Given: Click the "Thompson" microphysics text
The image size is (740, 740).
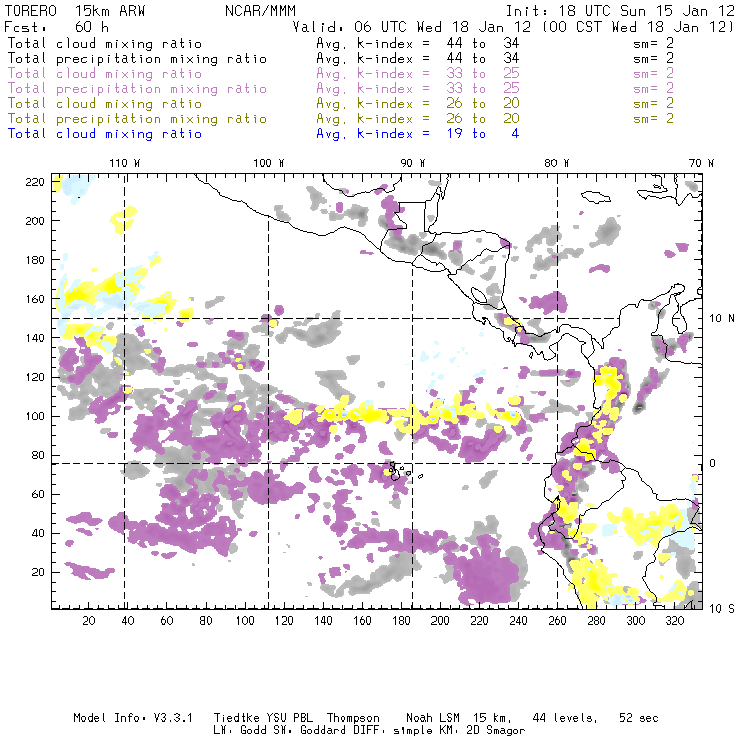Looking at the screenshot, I should pyautogui.click(x=353, y=718).
